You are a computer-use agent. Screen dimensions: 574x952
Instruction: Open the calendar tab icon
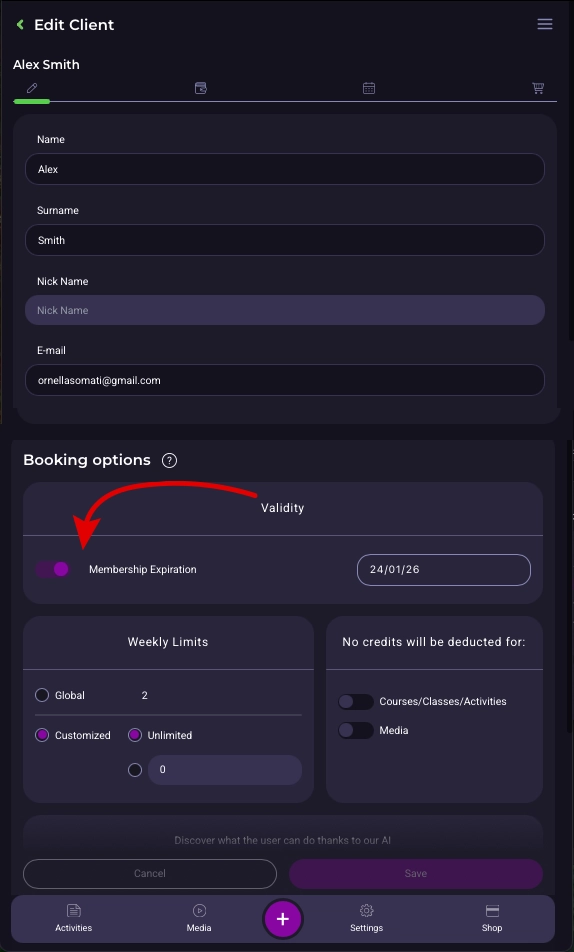click(369, 88)
